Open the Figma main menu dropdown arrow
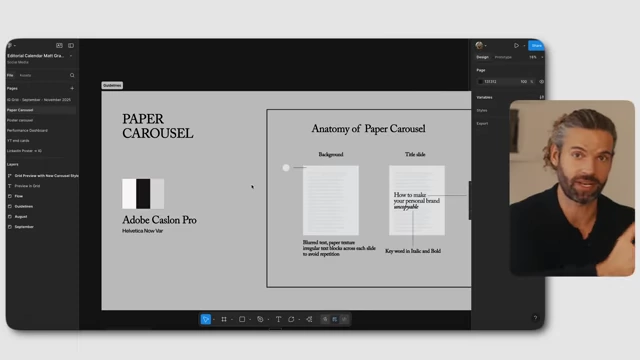Screen dimensions: 640x360 click(15, 46)
